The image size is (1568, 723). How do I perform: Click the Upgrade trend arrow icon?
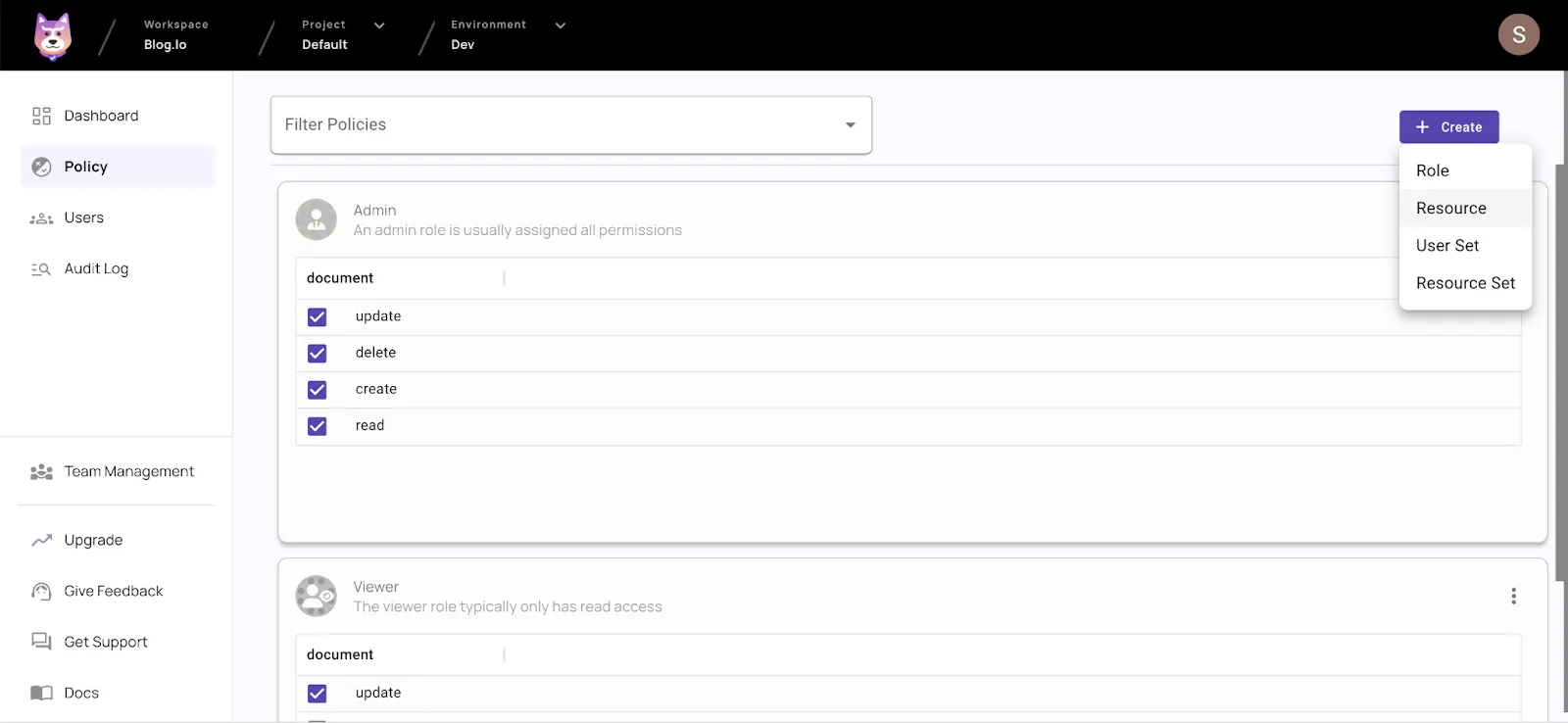41,541
